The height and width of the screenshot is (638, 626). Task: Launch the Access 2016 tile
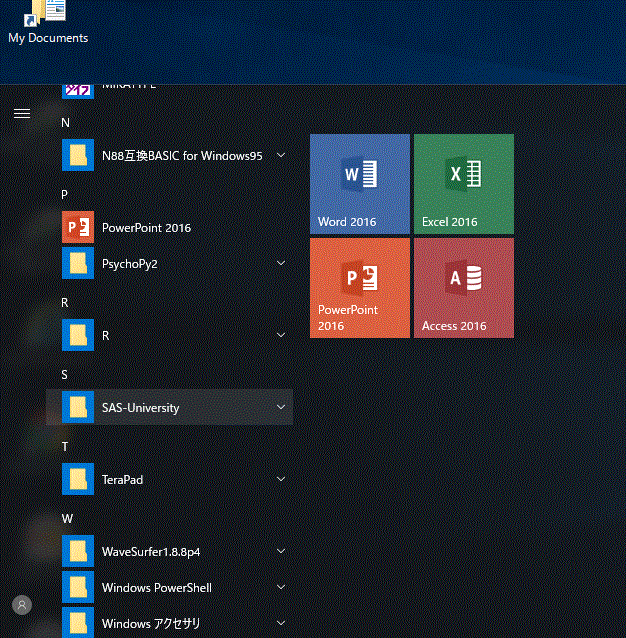[464, 288]
